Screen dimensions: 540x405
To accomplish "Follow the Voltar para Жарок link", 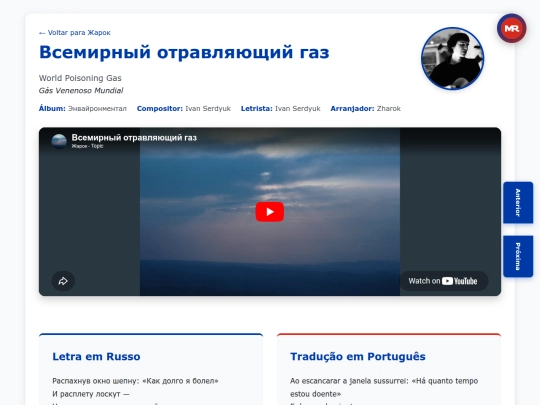I will tap(75, 33).
